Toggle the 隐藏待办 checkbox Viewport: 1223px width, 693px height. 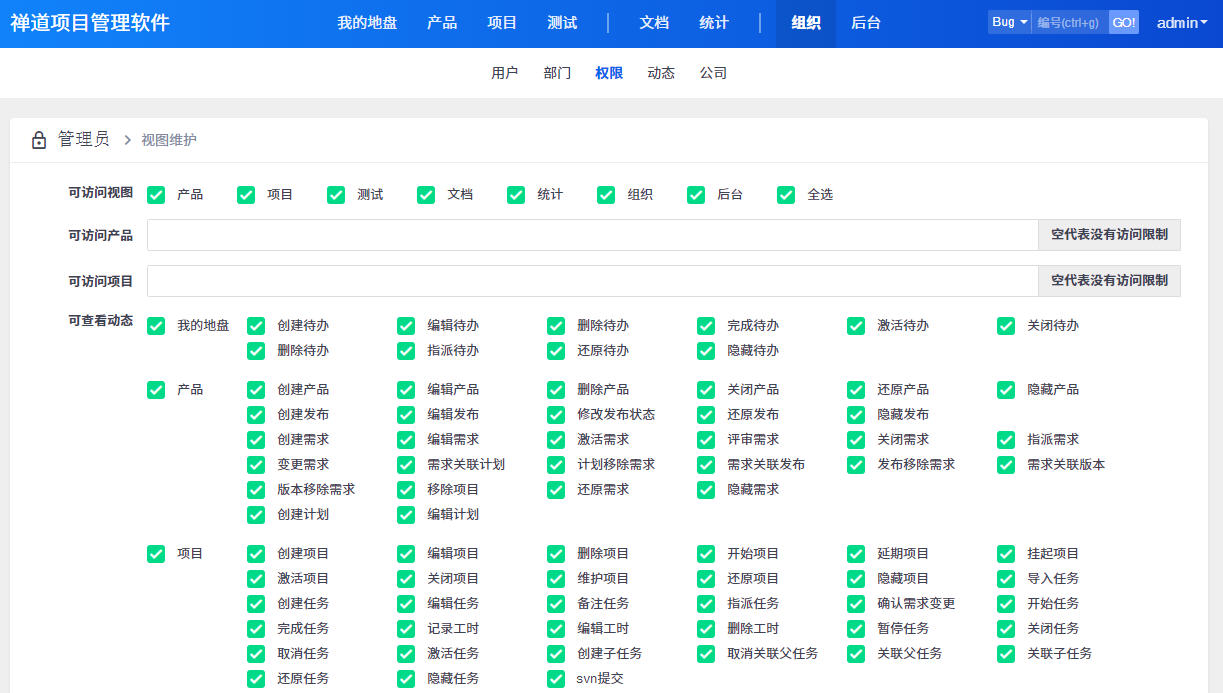[706, 351]
